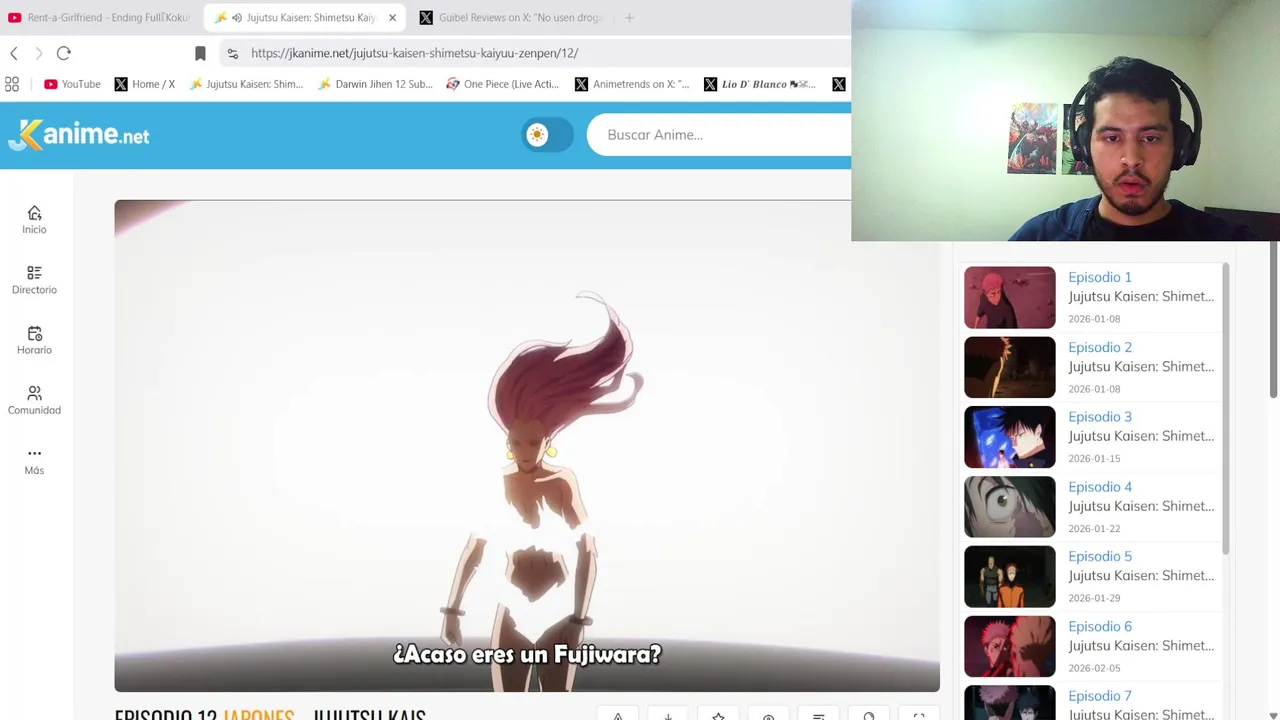The image size is (1280, 720).
Task: Click the date 2026-01-08 under Episodio 1
Action: tap(1094, 319)
